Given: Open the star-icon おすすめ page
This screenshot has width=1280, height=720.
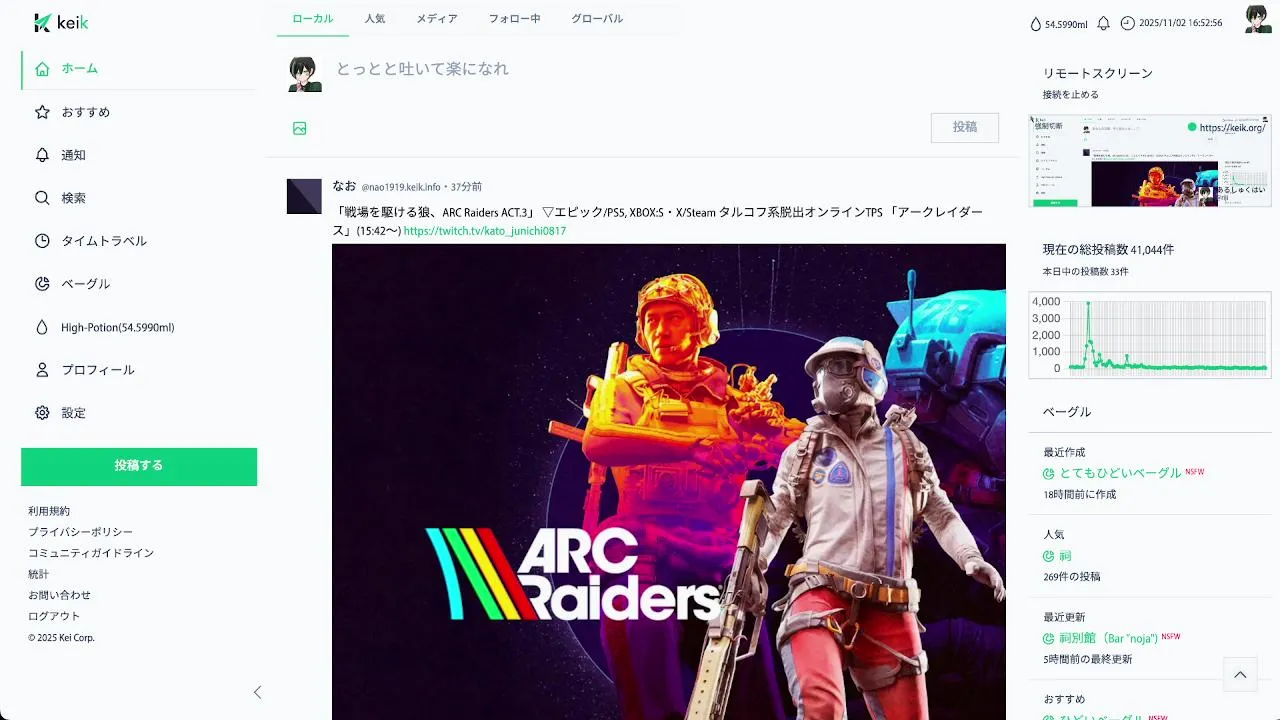Looking at the screenshot, I should point(42,112).
